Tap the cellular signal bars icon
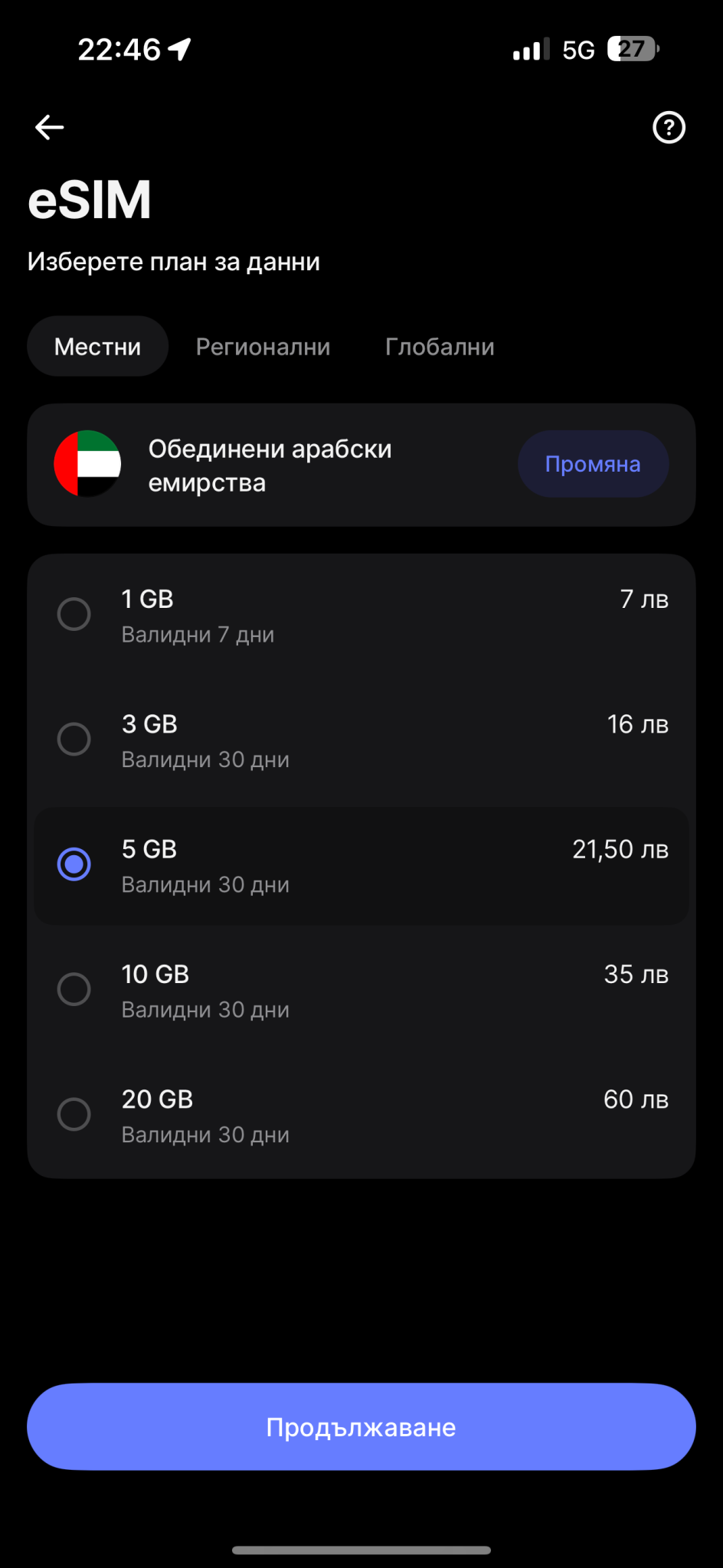This screenshot has width=723, height=1568. click(x=531, y=50)
